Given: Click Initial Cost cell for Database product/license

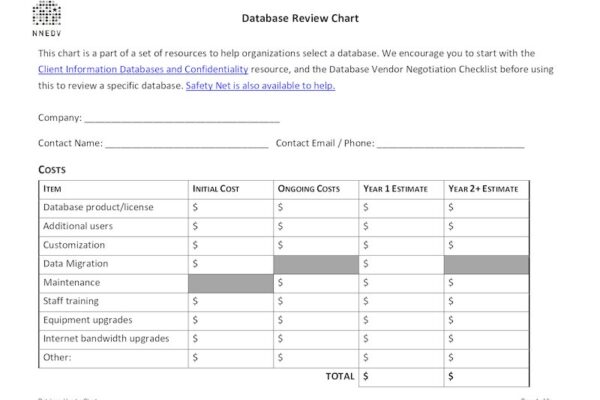Looking at the screenshot, I should coord(230,207).
